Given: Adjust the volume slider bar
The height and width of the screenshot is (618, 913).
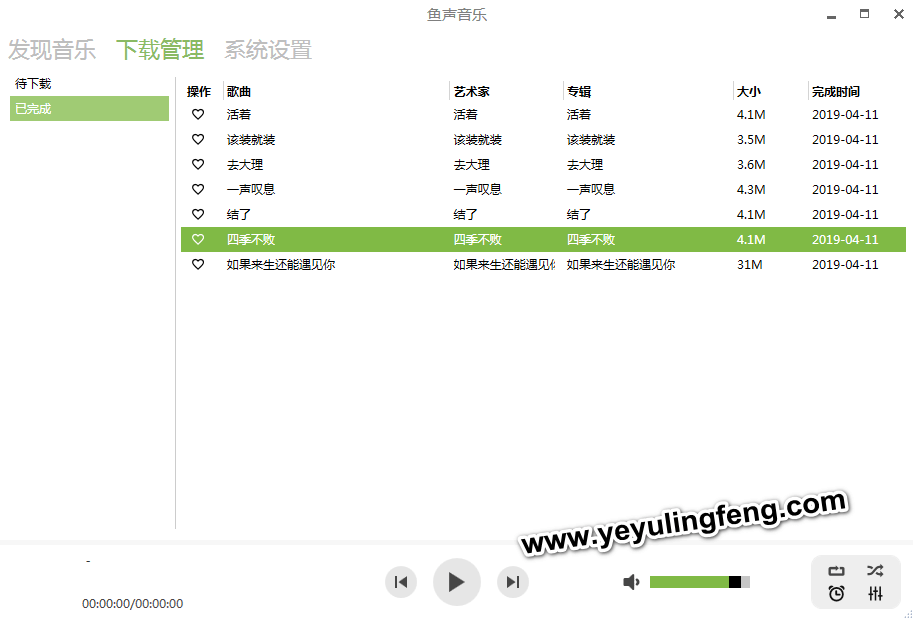Looking at the screenshot, I should tap(700, 582).
